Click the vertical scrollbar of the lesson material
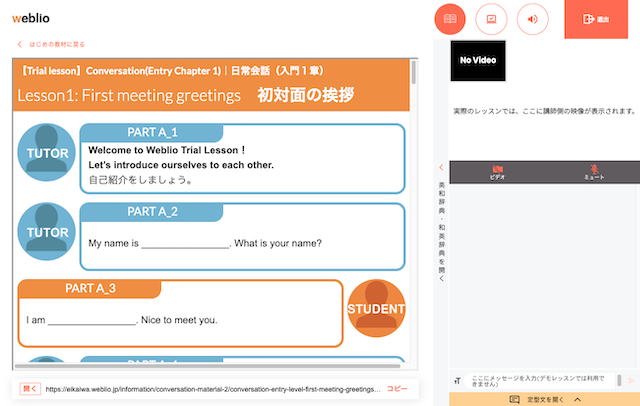Viewport: 640px width, 406px height. [413, 72]
